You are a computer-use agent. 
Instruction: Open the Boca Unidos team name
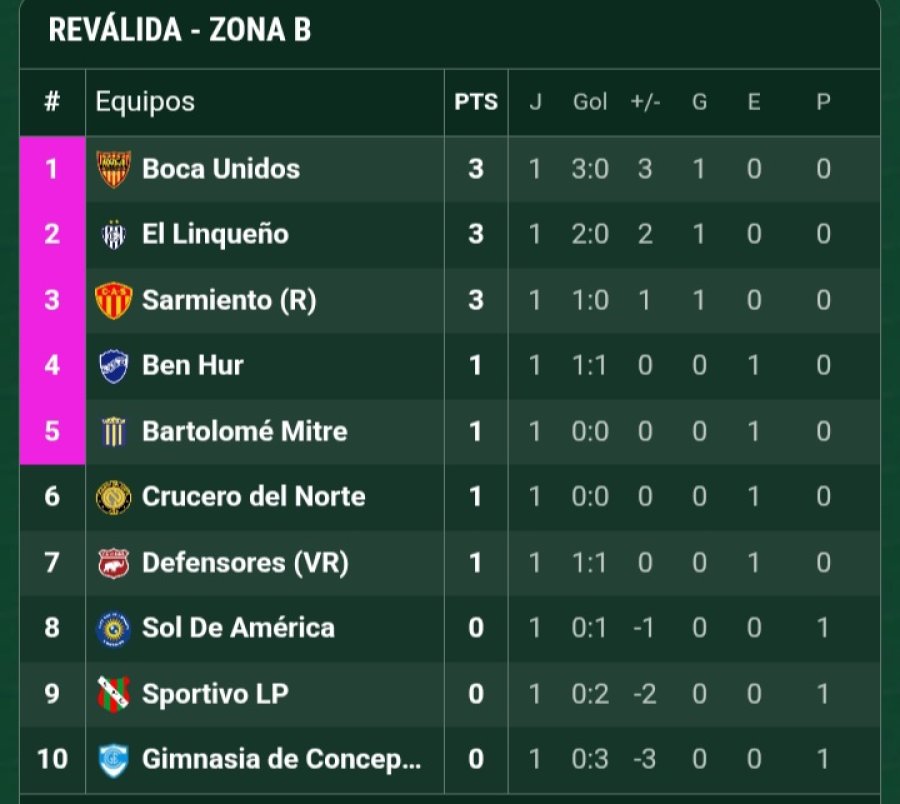[x=221, y=169]
